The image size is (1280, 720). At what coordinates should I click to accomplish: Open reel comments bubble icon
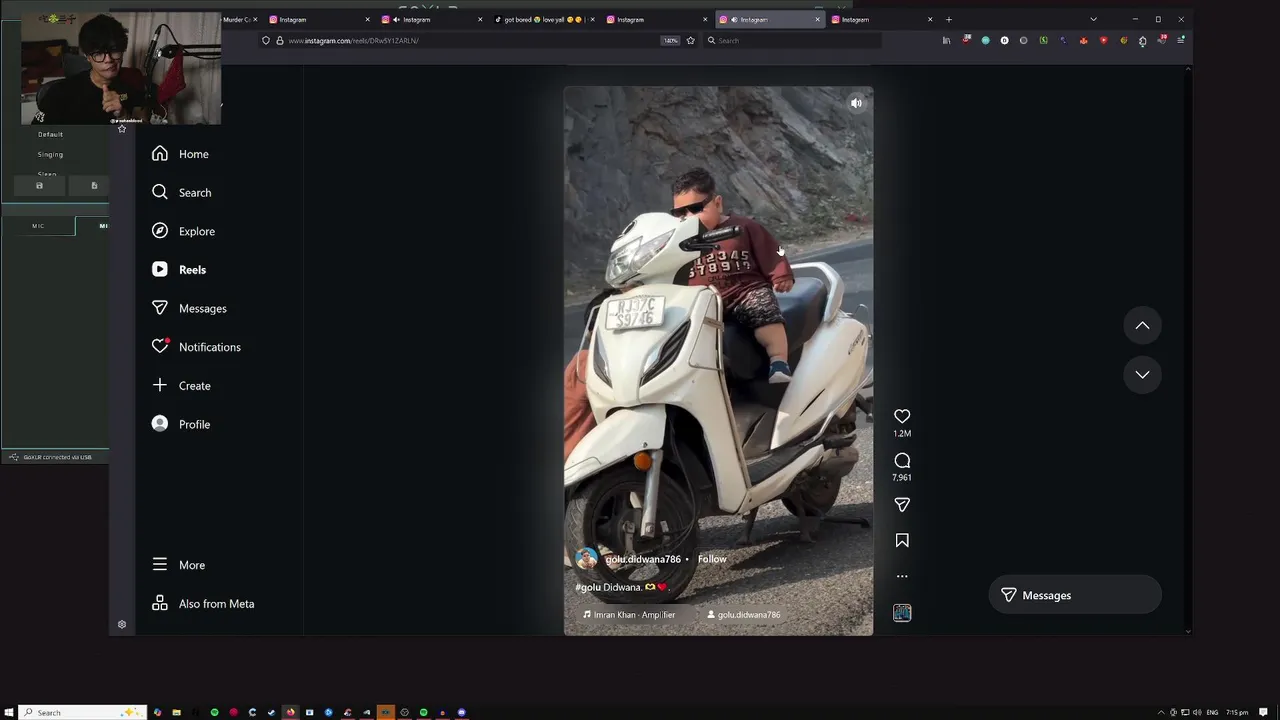(x=902, y=460)
